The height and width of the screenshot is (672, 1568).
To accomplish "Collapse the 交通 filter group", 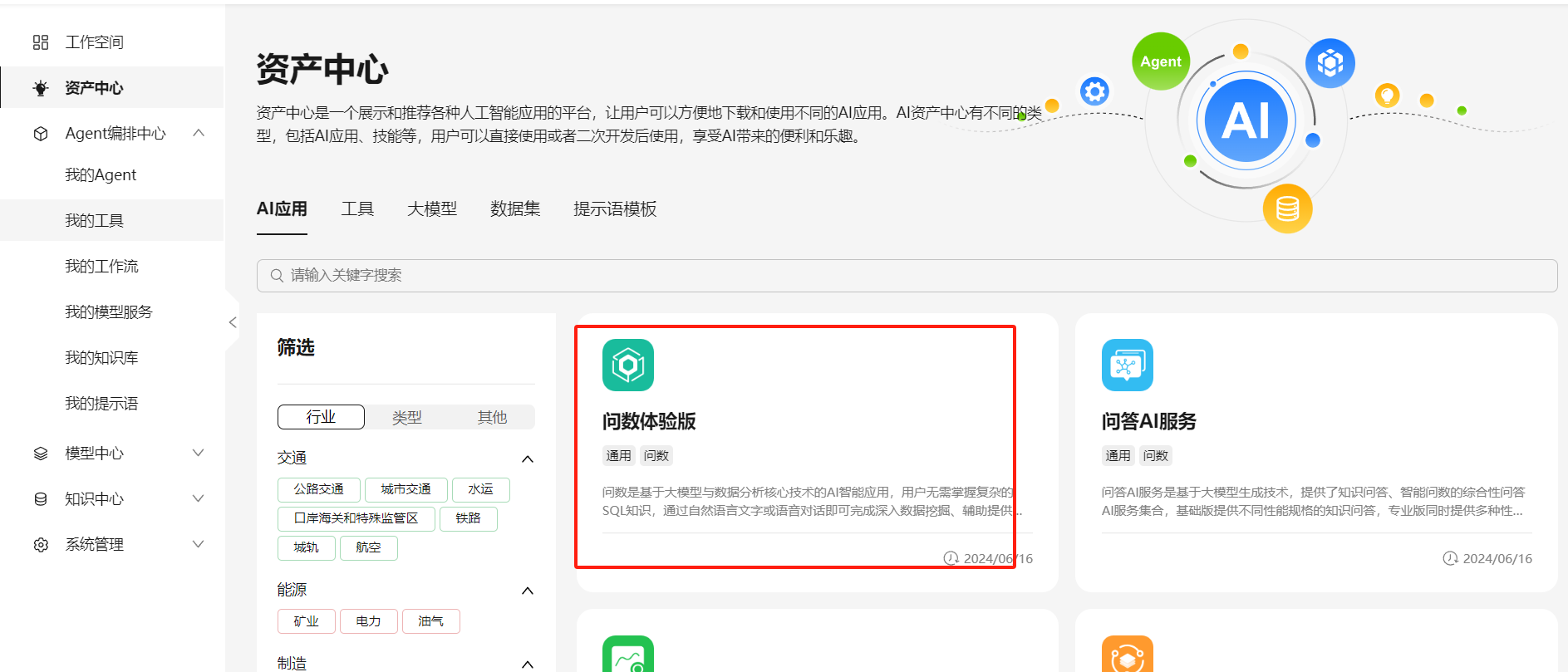I will click(x=527, y=459).
